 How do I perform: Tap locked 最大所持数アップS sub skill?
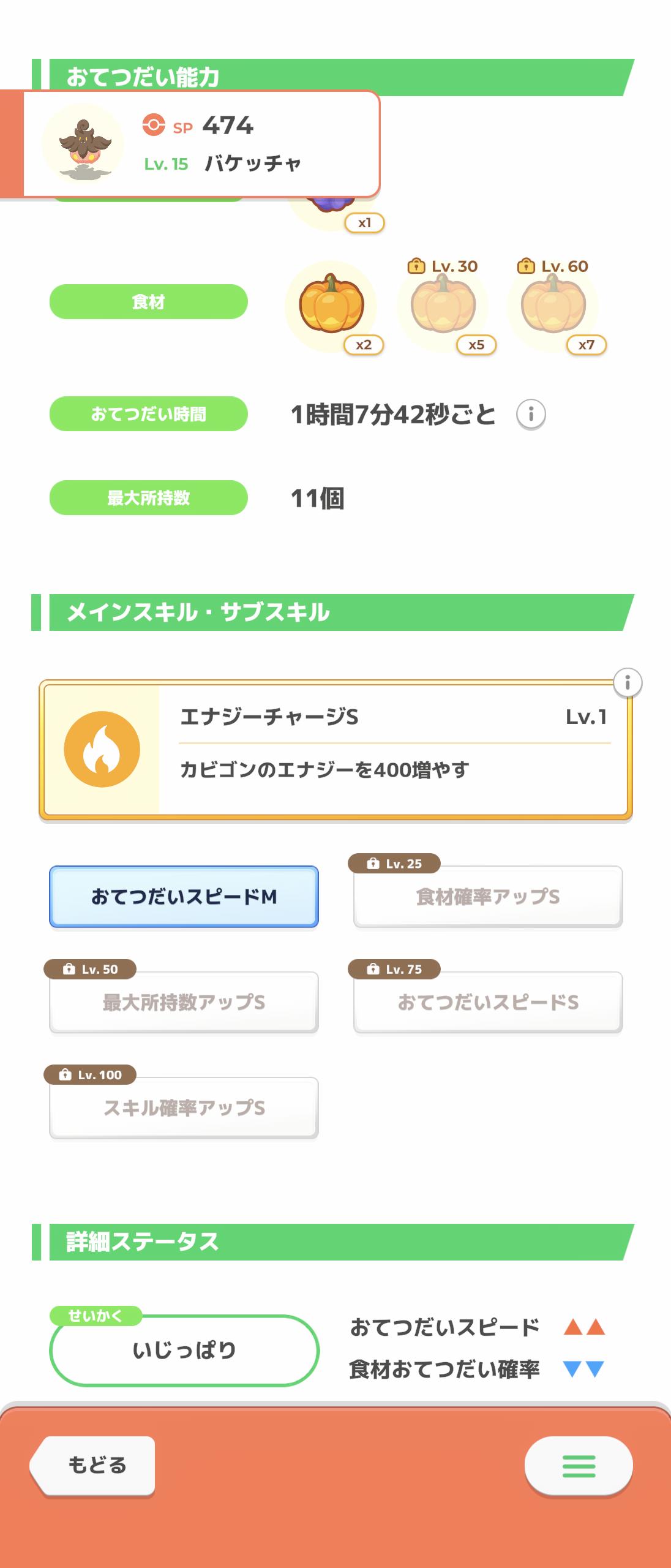[184, 1003]
